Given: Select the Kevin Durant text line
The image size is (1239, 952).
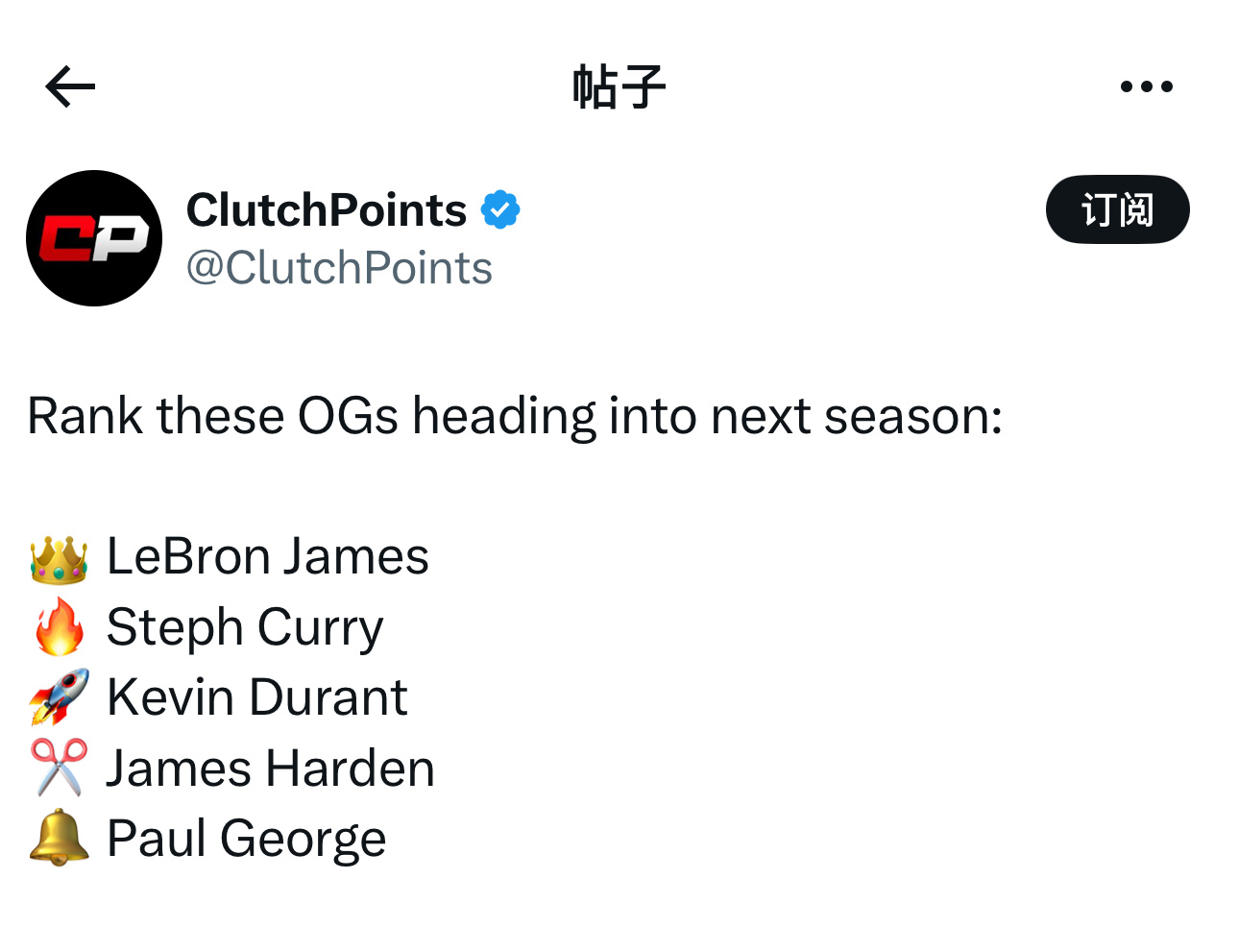Looking at the screenshot, I should tap(256, 697).
